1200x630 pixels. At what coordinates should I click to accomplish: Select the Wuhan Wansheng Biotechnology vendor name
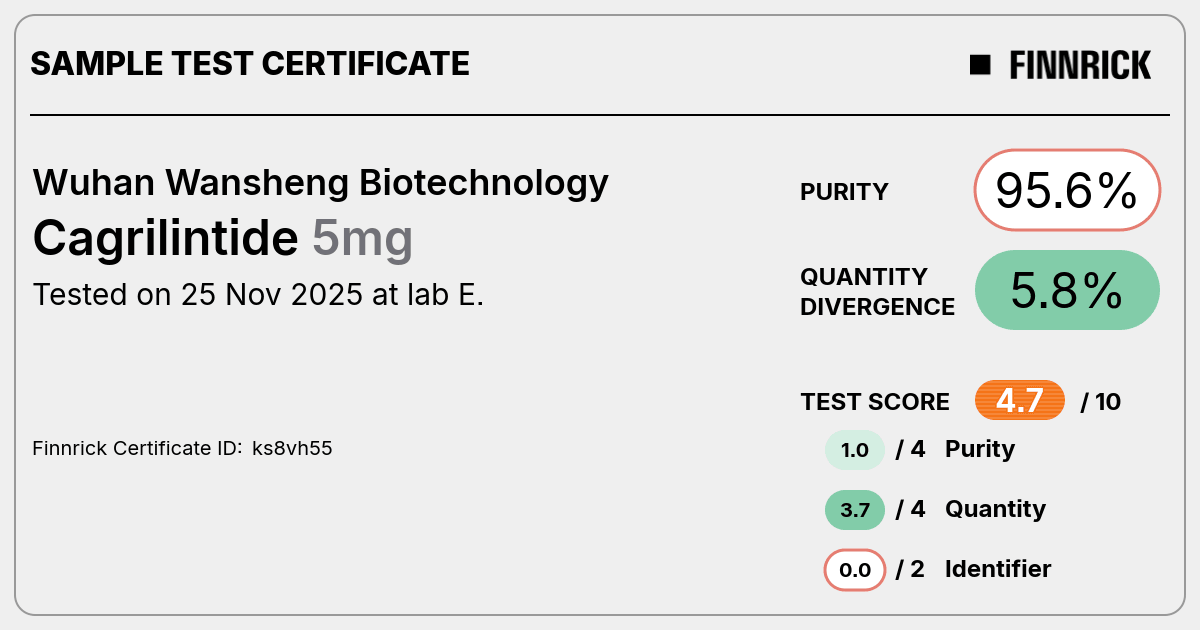click(321, 183)
